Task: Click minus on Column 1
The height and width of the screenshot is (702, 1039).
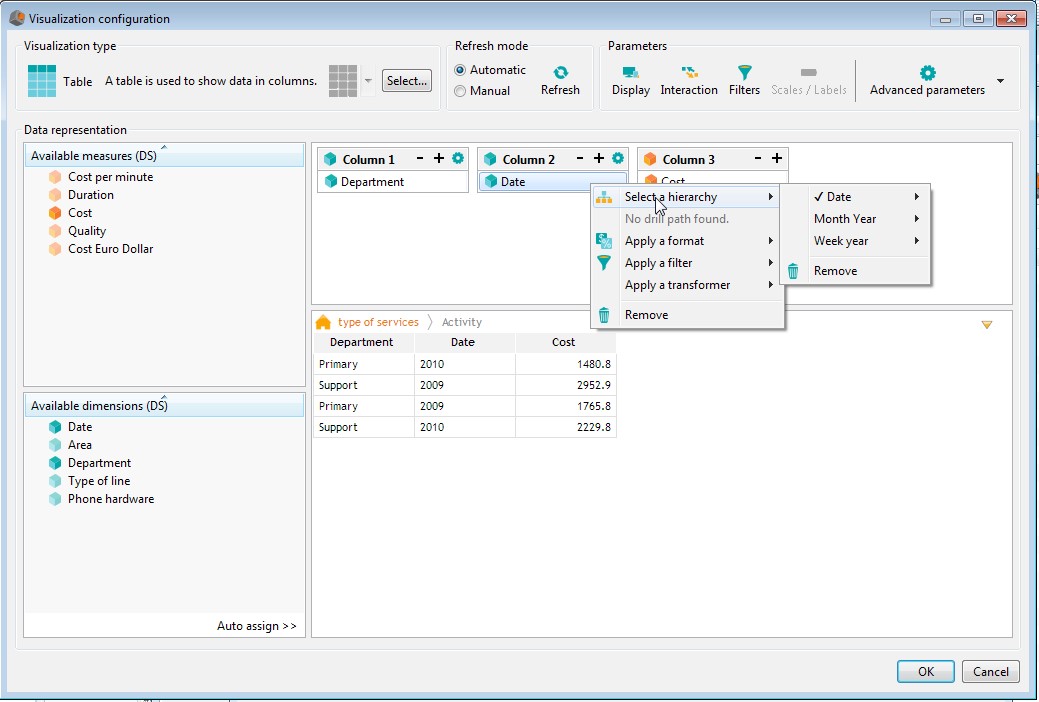Action: tap(420, 158)
